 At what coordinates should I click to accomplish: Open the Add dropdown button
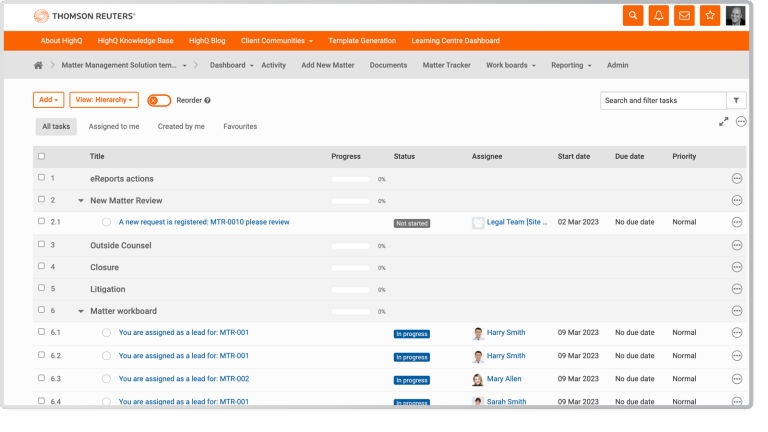[x=49, y=100]
